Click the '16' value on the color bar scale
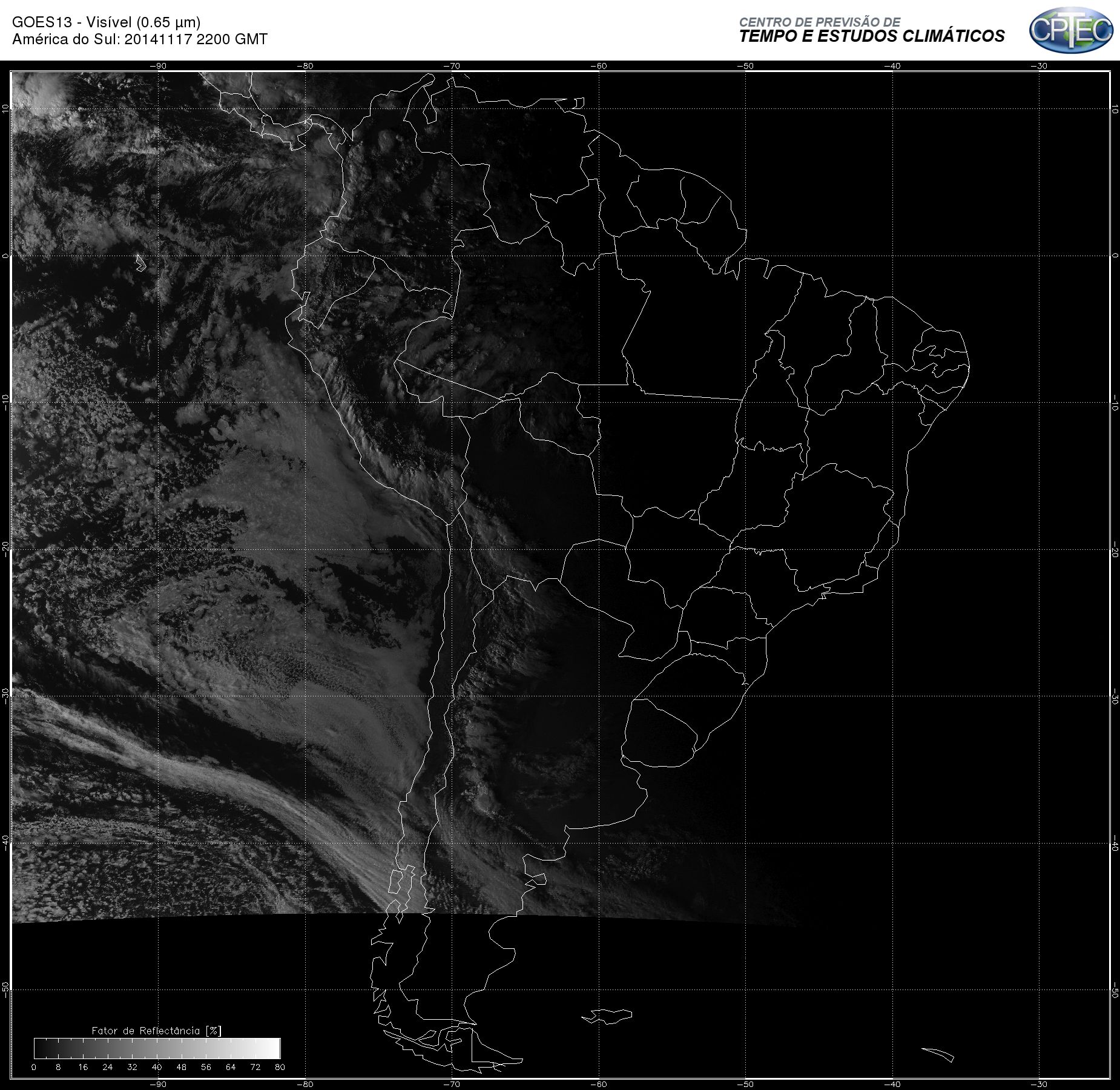The image size is (1120, 1090). tap(83, 1066)
